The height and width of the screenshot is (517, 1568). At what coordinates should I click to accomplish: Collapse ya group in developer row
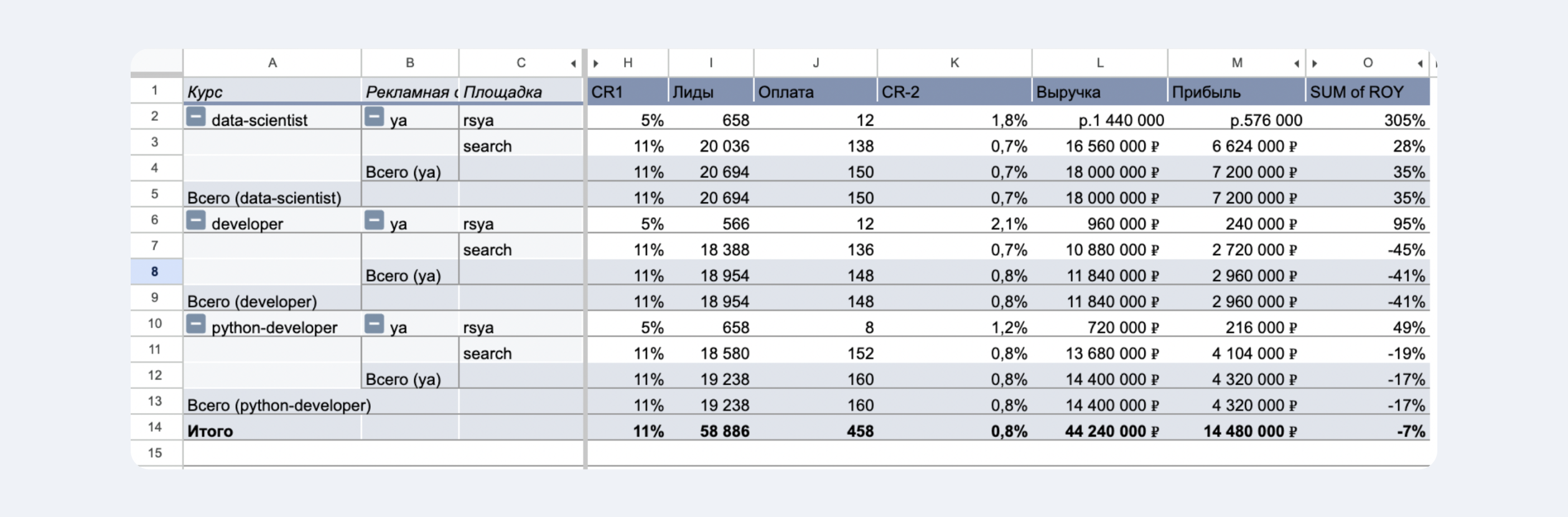point(374,220)
